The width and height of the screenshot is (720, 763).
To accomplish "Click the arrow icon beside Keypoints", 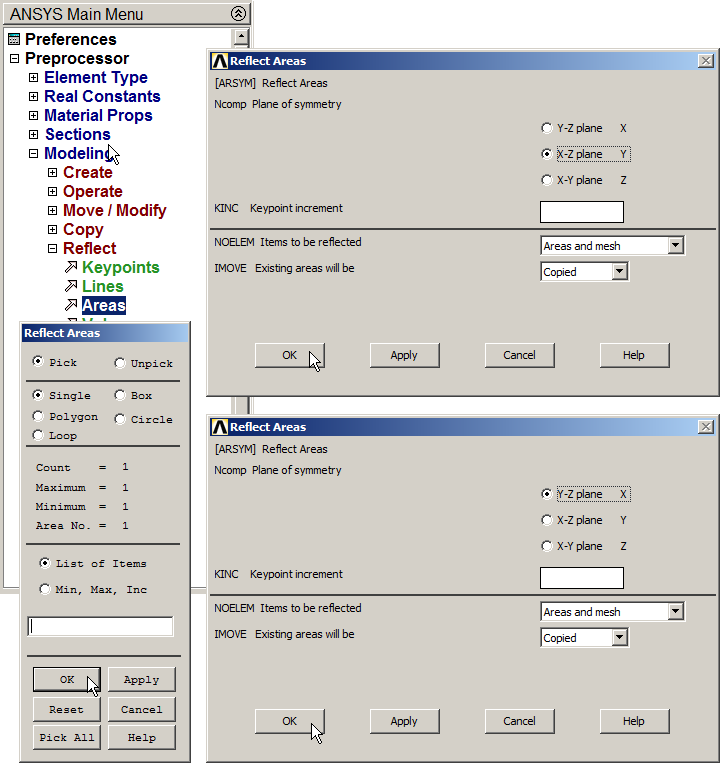I will (71, 268).
